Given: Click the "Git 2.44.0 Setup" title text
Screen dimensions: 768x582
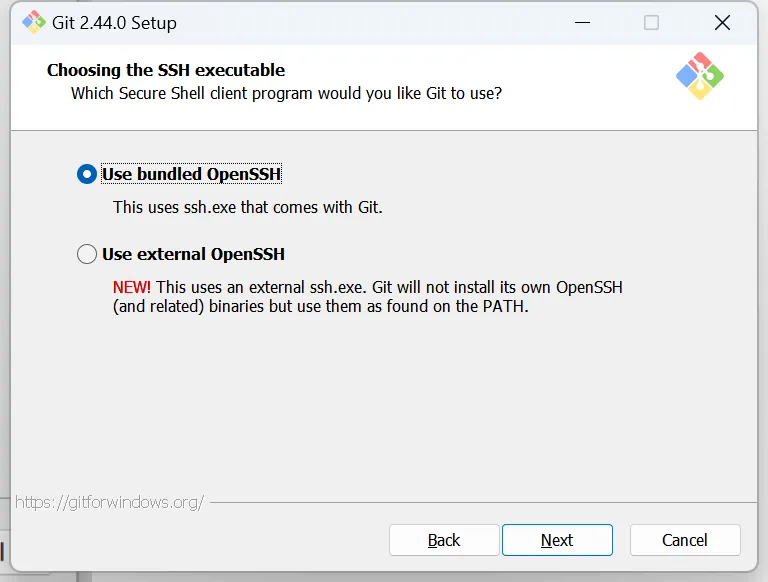Looking at the screenshot, I should [x=114, y=22].
